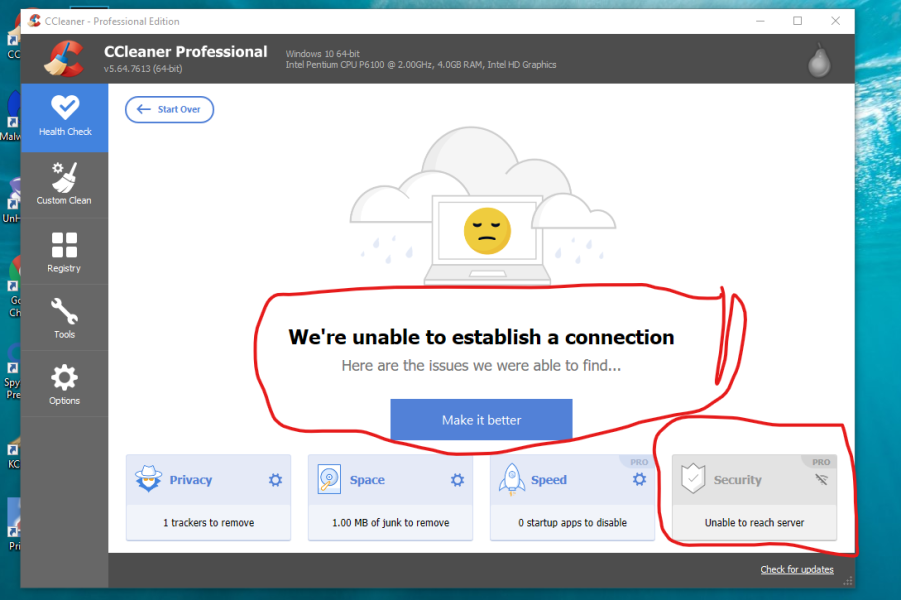The height and width of the screenshot is (600, 901).
Task: Minimize the CCleaner window
Action: (x=760, y=21)
